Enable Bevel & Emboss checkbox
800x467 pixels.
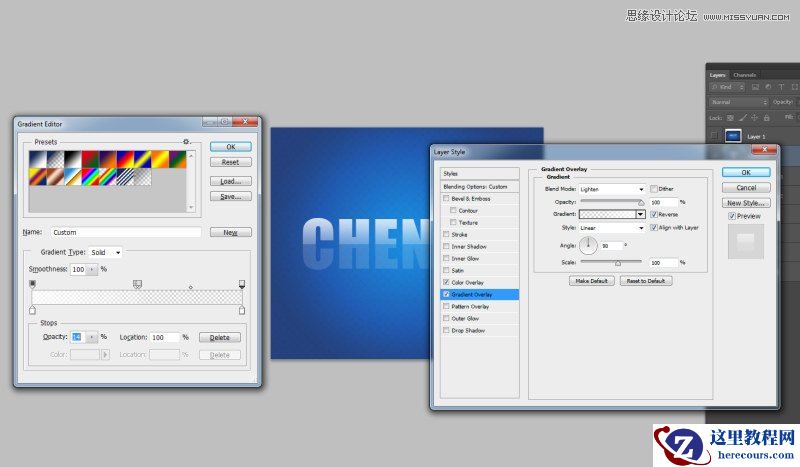click(x=446, y=199)
